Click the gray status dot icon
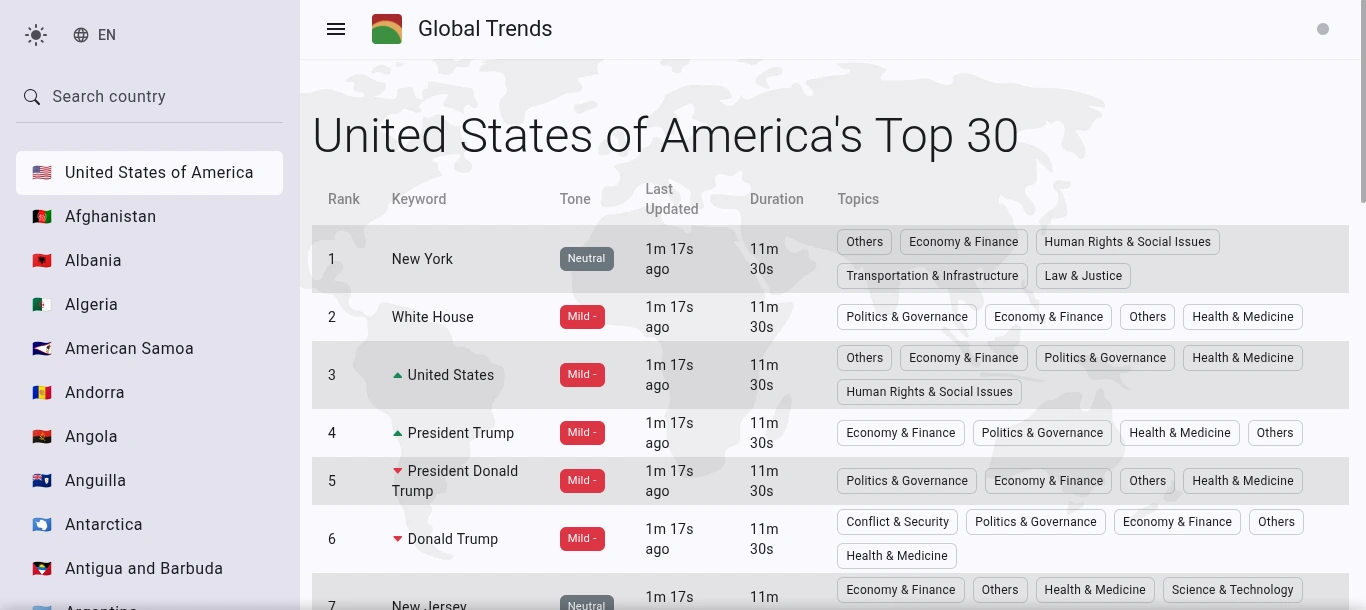Viewport: 1366px width, 610px height. pyautogui.click(x=1323, y=29)
